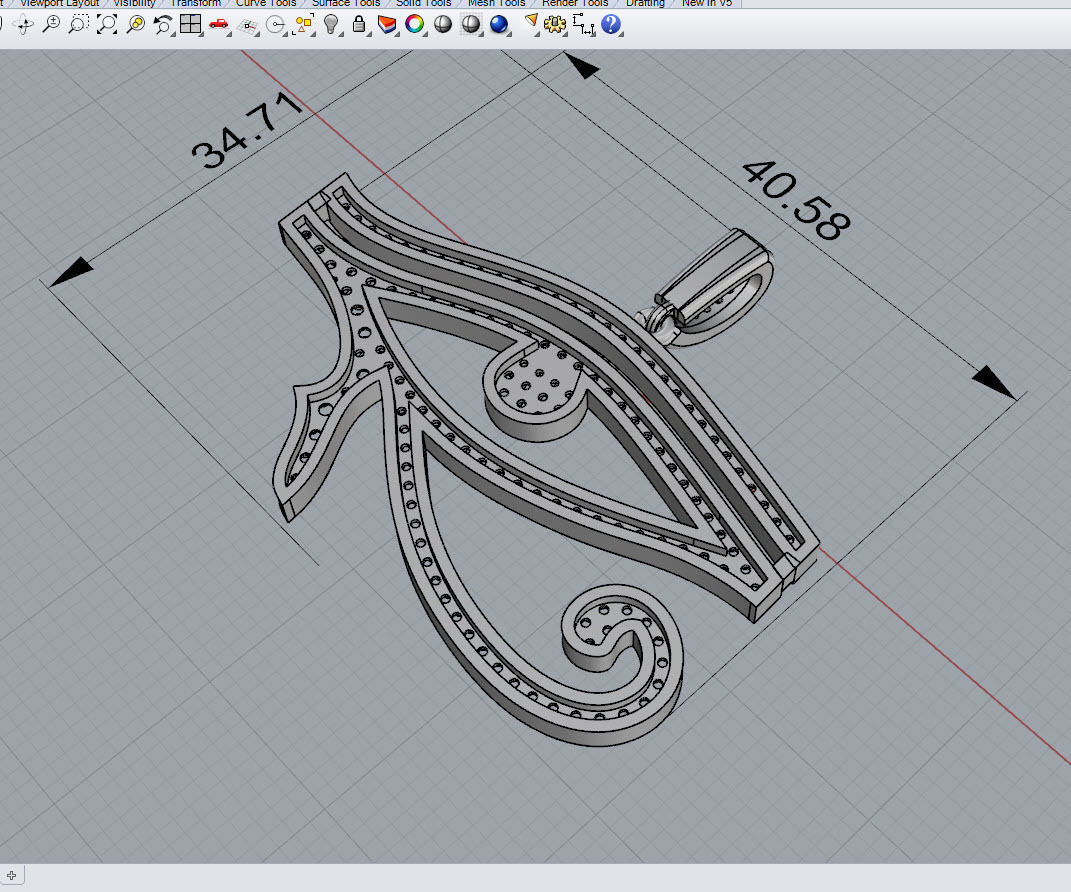Choose the Zoom Window tool
The image size is (1071, 892).
point(79,25)
